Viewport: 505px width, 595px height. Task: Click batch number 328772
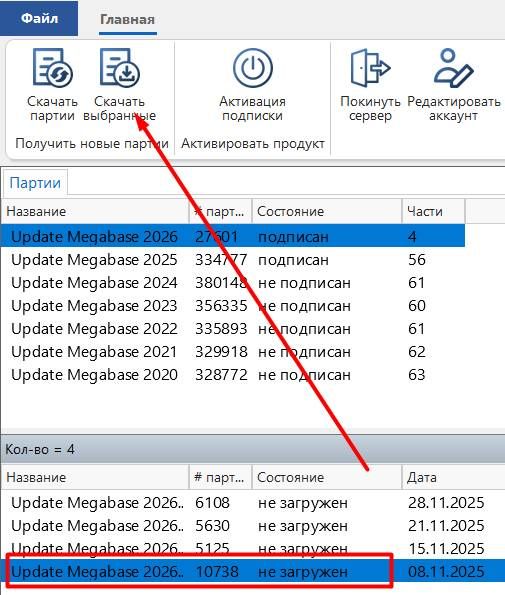coord(221,375)
